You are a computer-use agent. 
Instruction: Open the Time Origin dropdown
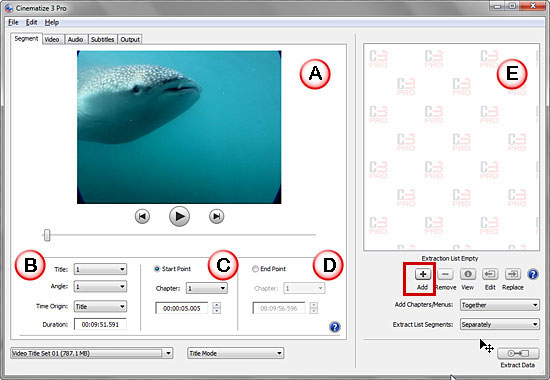click(100, 306)
